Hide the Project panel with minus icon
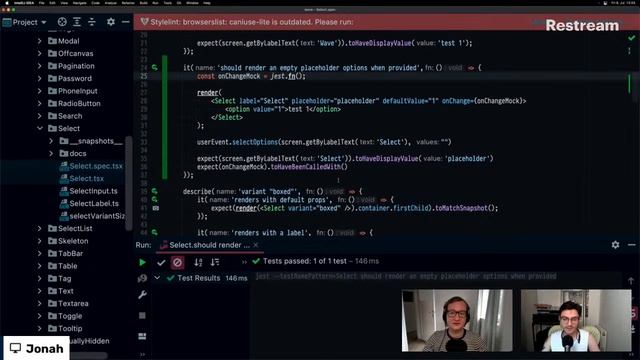 point(126,22)
